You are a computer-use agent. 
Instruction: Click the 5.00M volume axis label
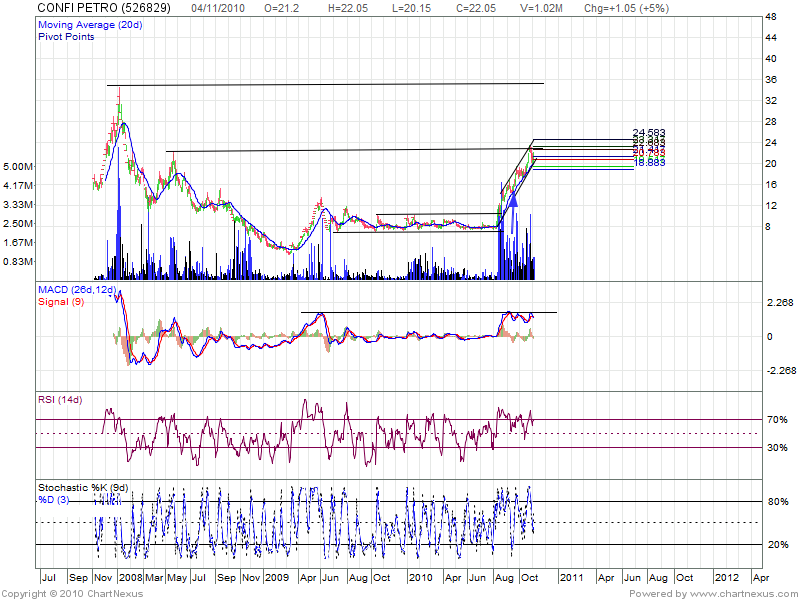click(x=18, y=165)
